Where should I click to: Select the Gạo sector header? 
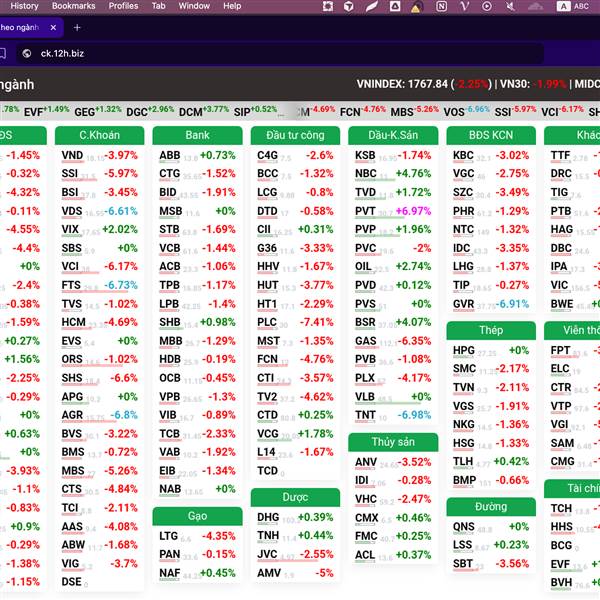(197, 516)
